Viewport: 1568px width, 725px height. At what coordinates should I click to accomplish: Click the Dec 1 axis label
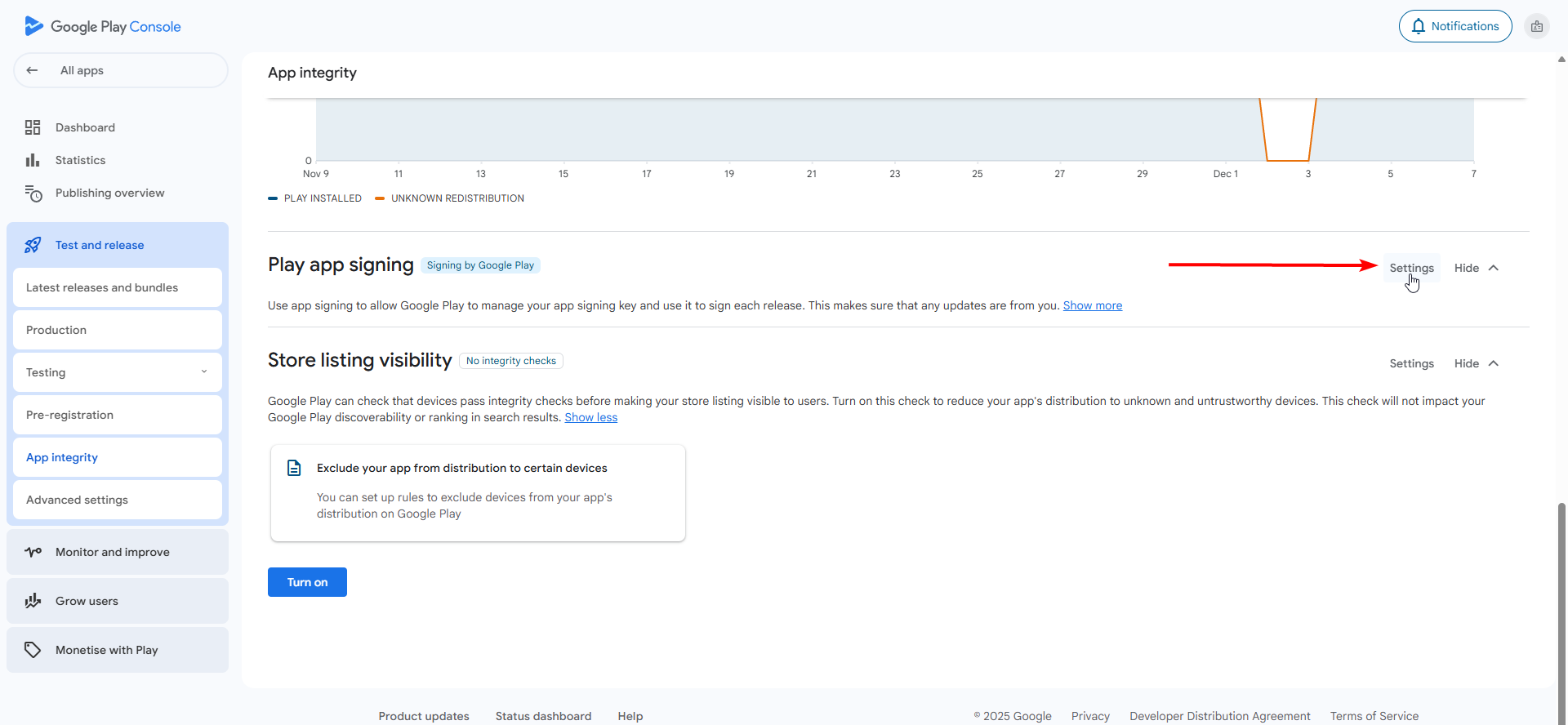(1225, 174)
